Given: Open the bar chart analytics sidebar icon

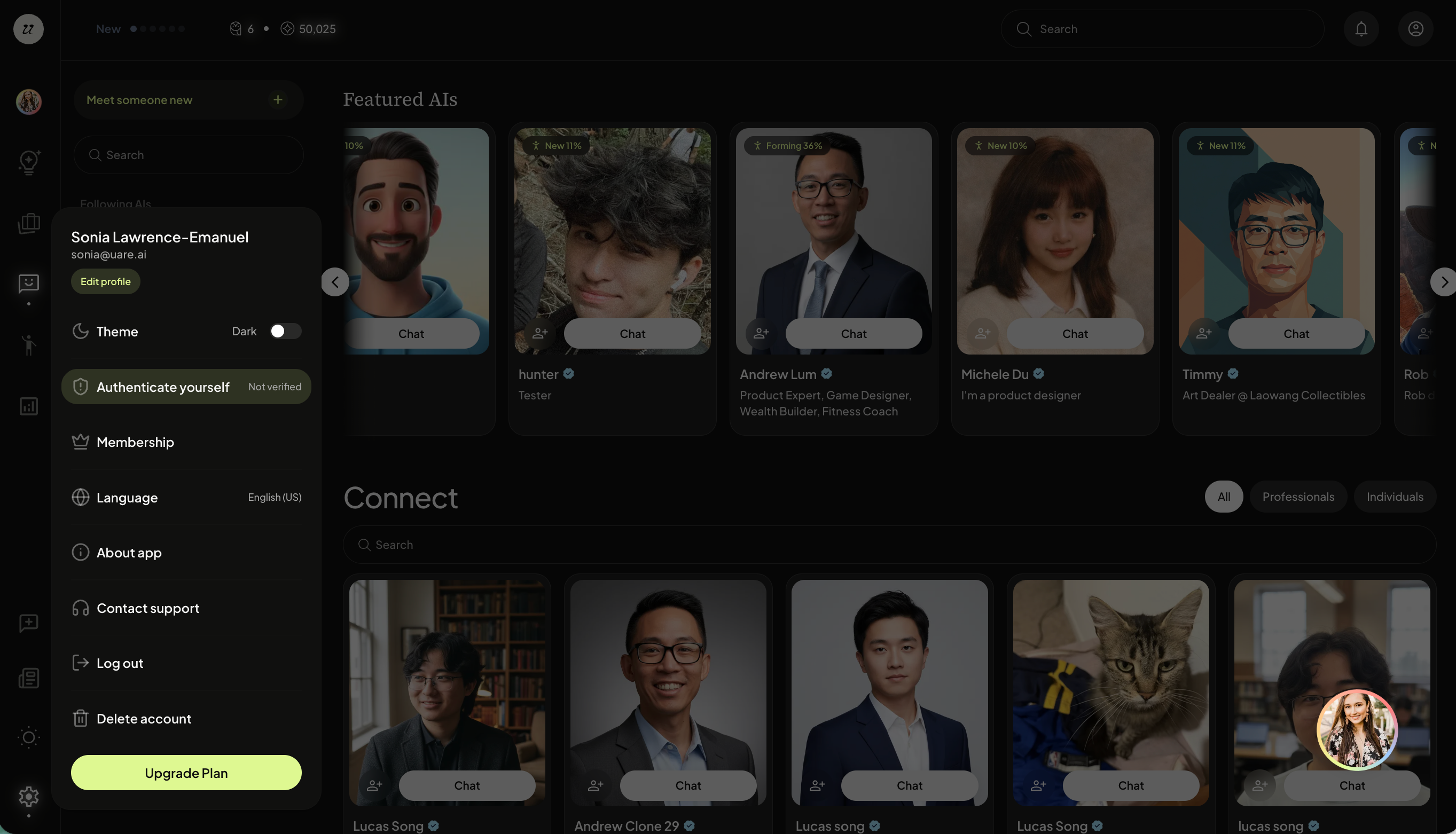Looking at the screenshot, I should pos(29,406).
